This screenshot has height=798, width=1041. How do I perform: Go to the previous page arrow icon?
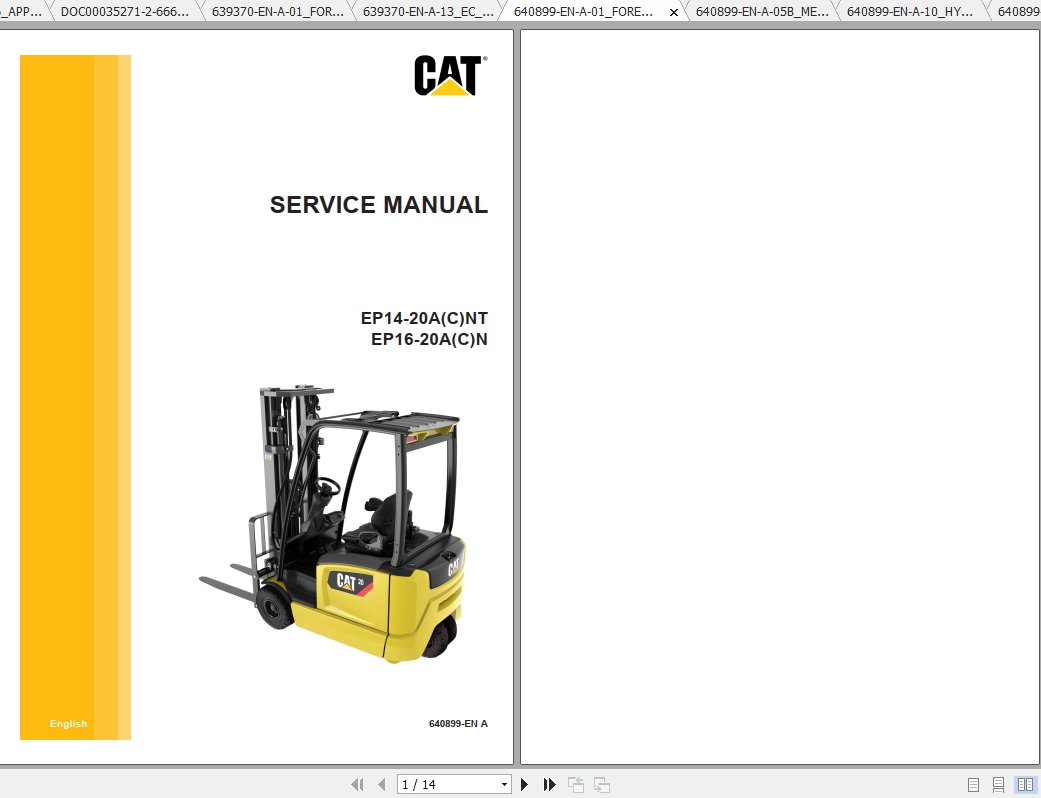(x=381, y=784)
